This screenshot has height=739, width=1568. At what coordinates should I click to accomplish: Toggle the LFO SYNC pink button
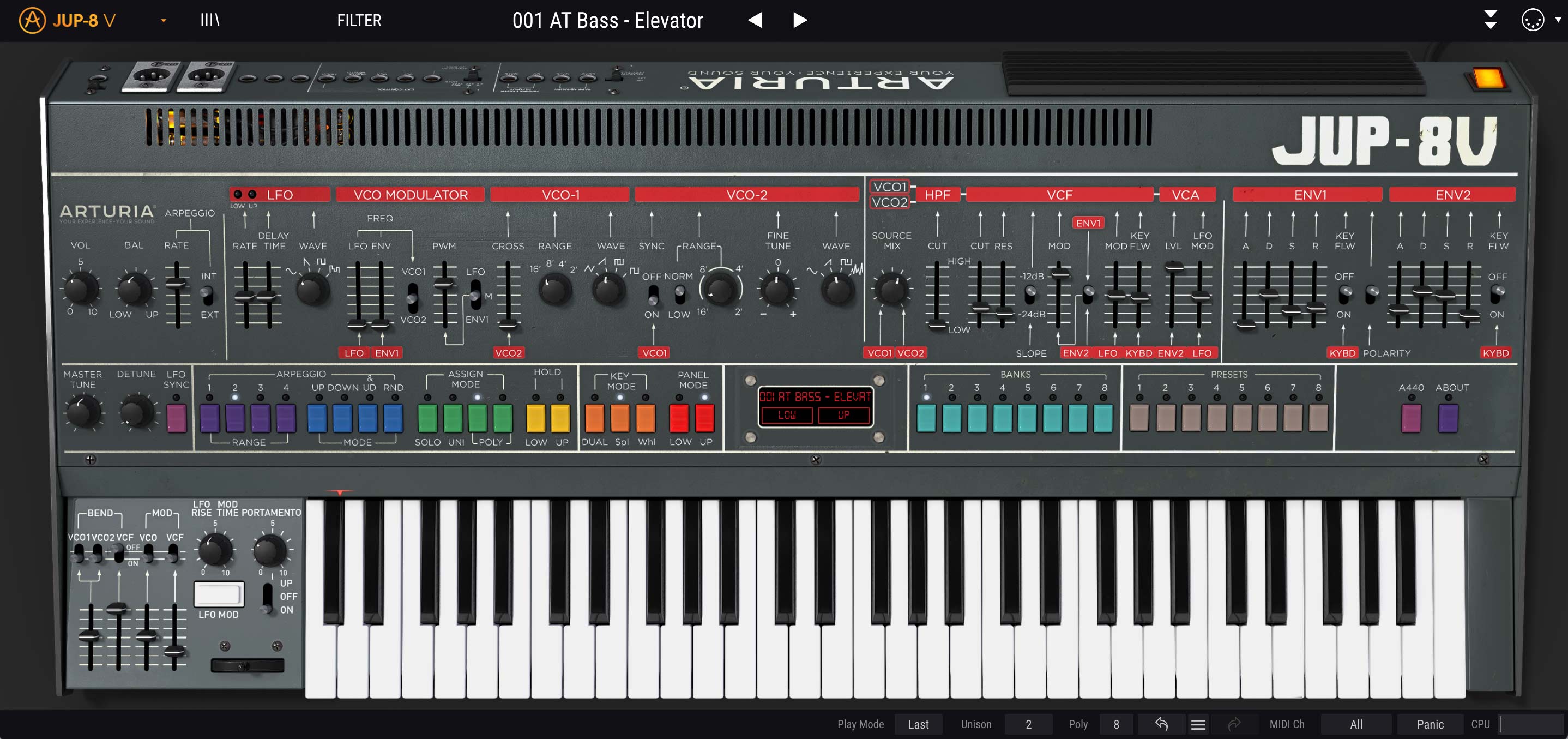click(177, 418)
